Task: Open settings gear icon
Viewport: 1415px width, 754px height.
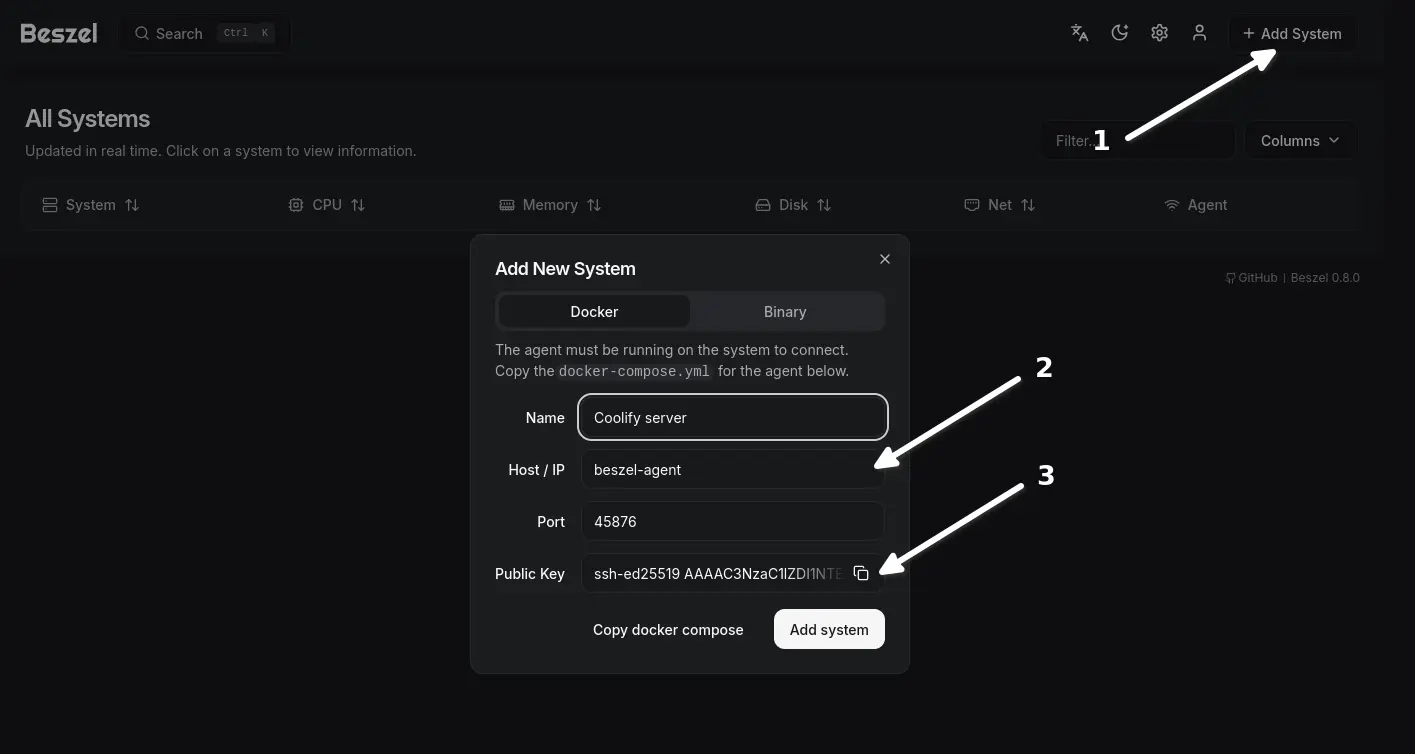Action: pos(1159,33)
